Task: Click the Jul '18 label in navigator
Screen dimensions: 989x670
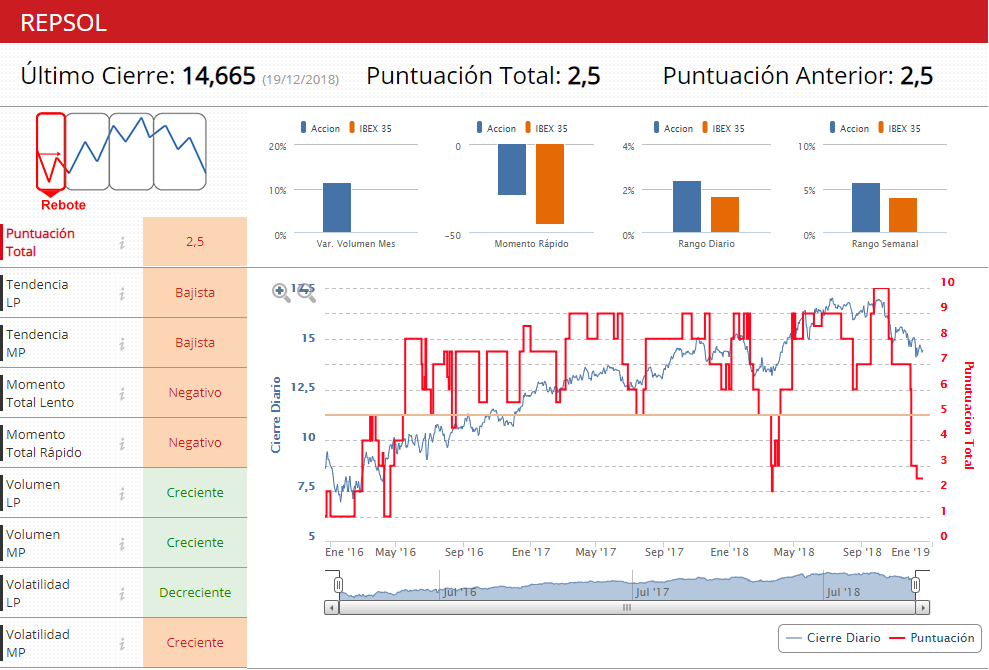Action: click(x=843, y=592)
